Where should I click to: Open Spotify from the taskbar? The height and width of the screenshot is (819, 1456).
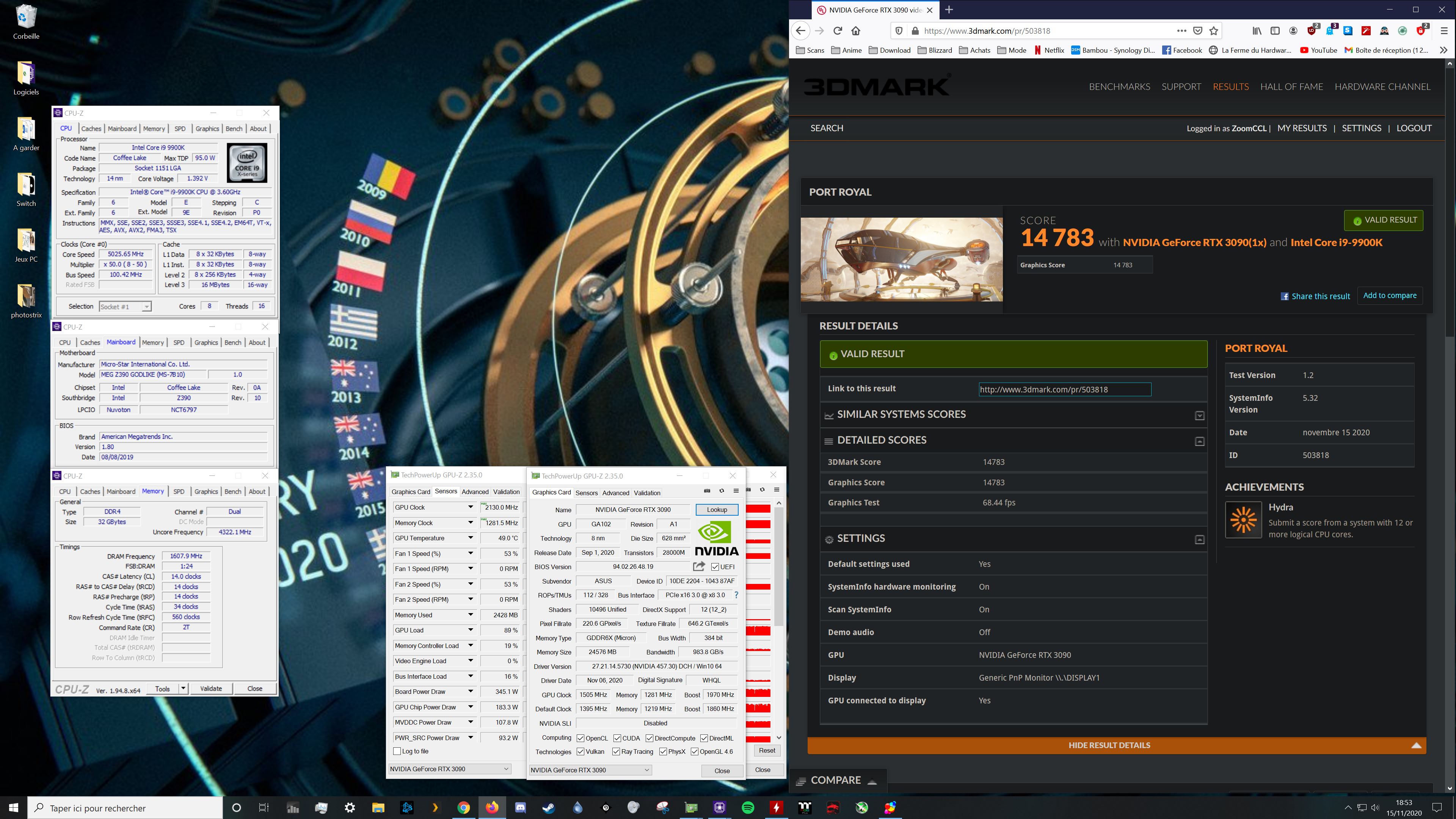pyautogui.click(x=747, y=807)
